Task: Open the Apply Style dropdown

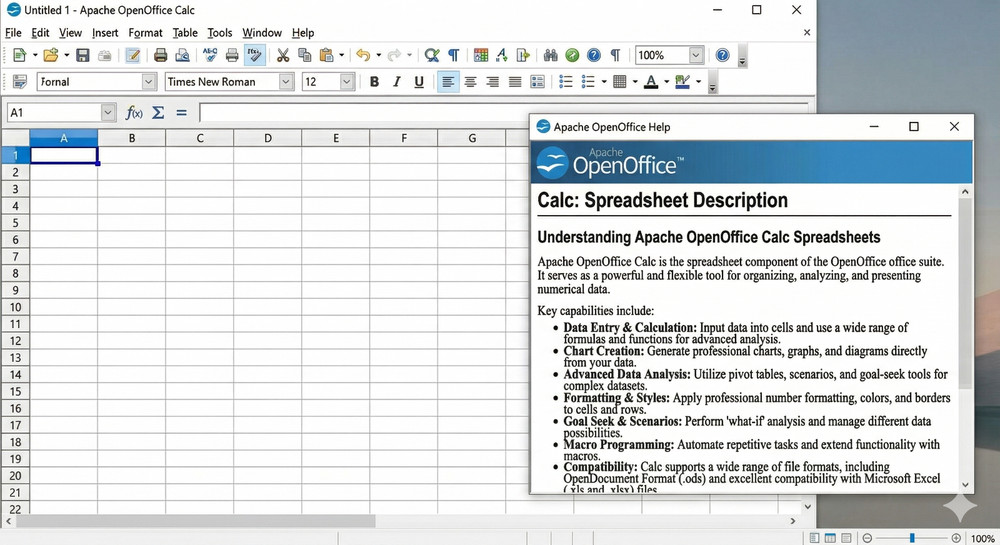Action: (149, 82)
